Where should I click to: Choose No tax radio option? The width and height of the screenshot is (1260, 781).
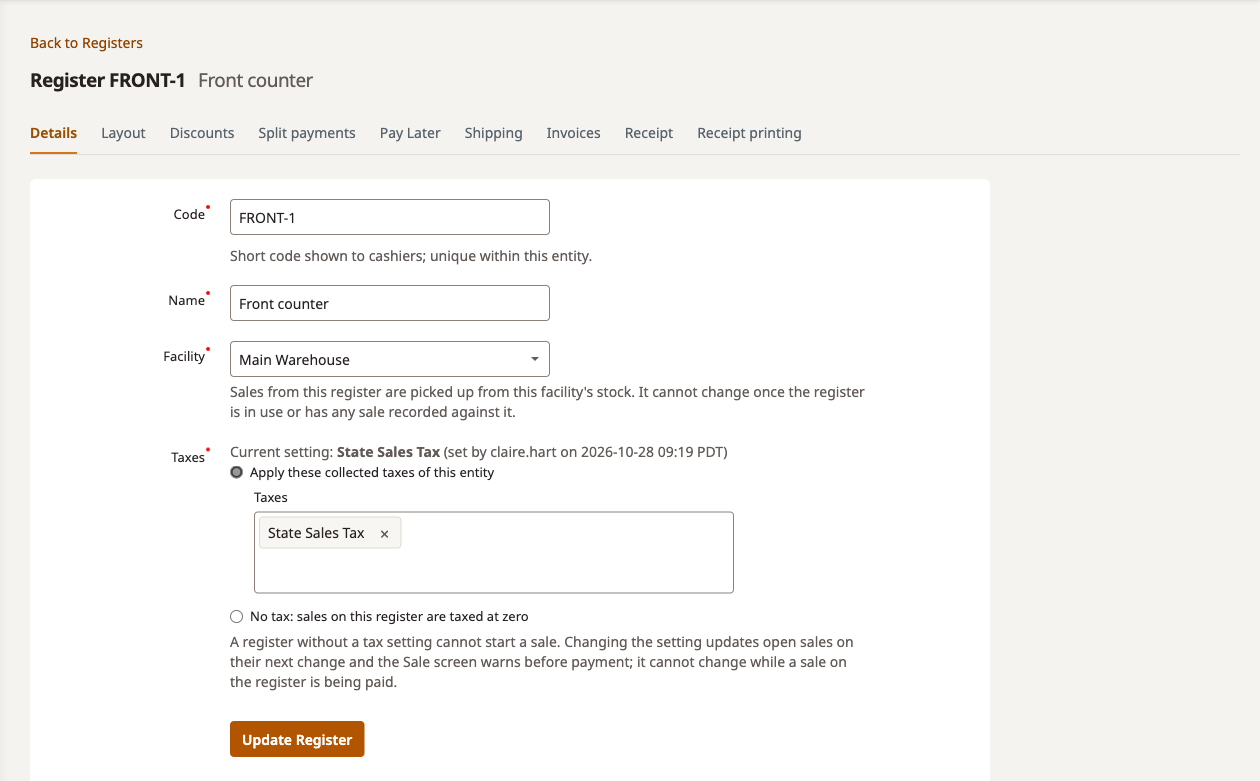[237, 616]
